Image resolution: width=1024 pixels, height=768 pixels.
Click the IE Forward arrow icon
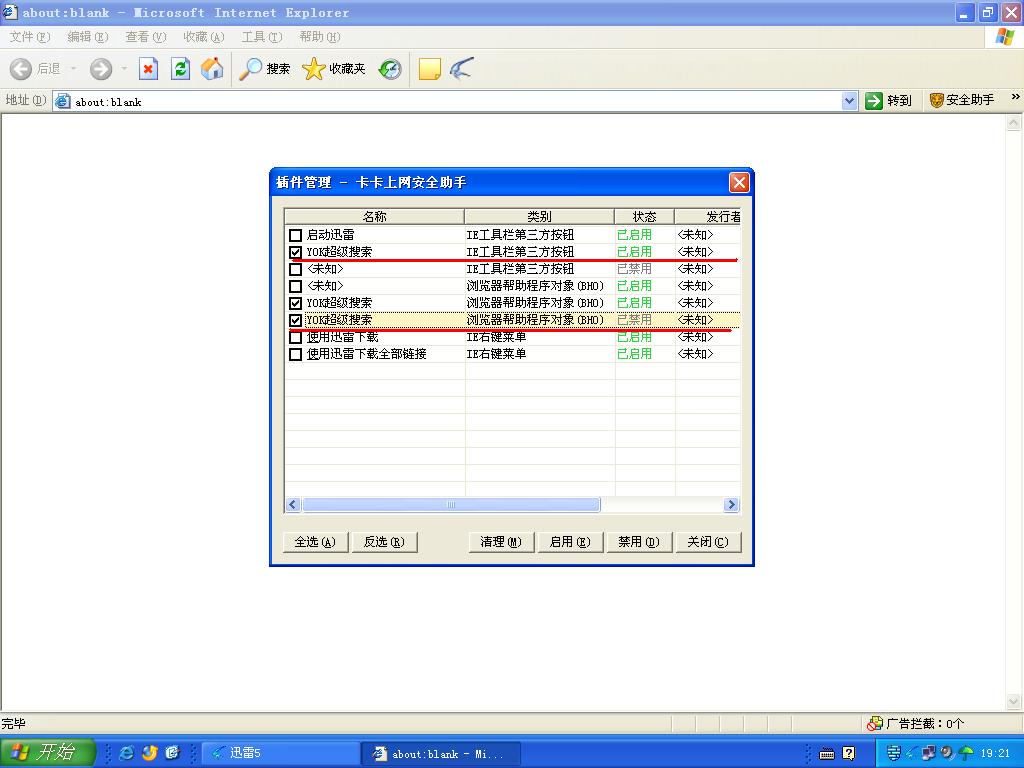(x=101, y=69)
